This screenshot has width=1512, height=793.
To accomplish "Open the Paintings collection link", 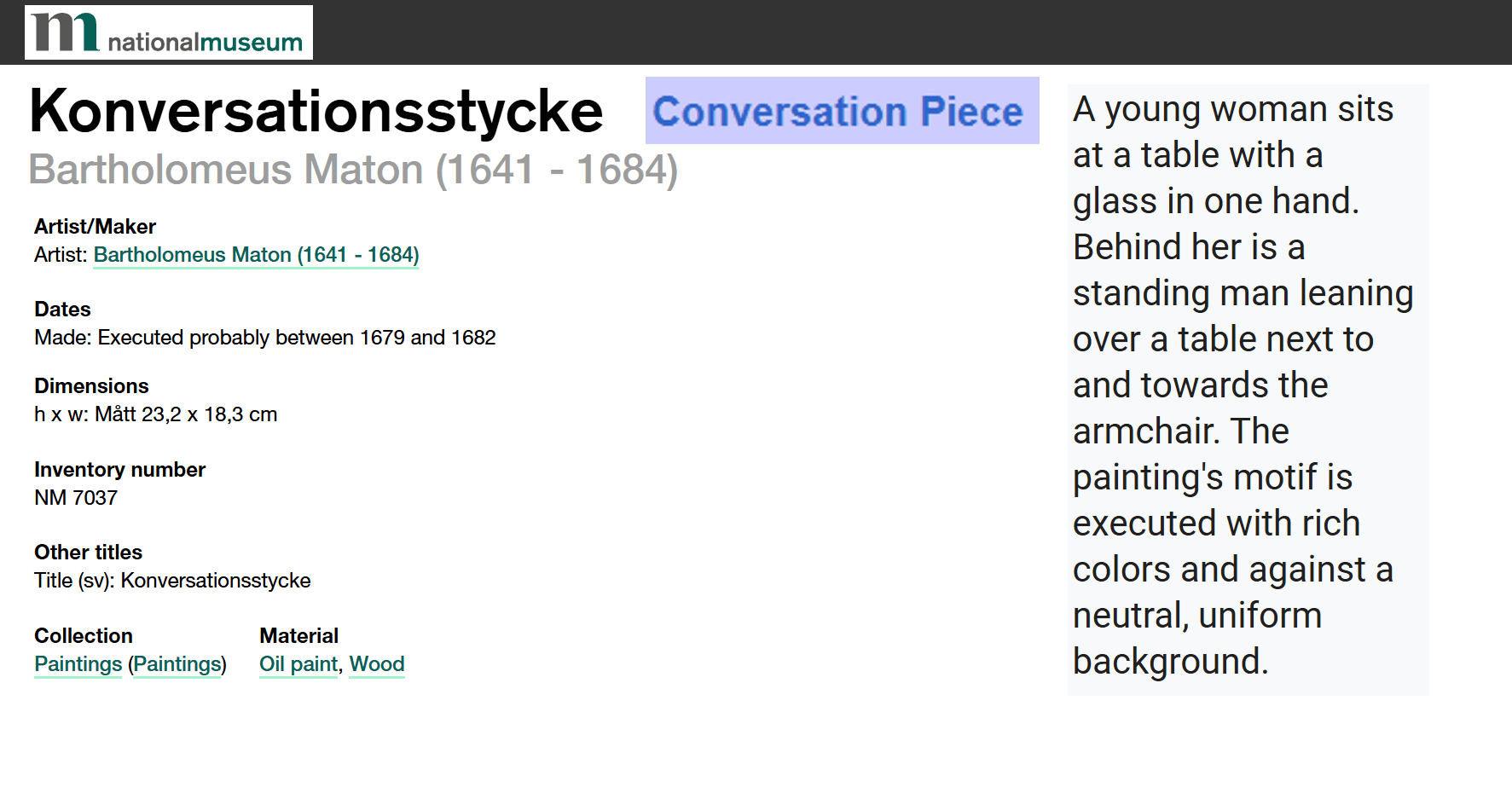I will tap(78, 664).
